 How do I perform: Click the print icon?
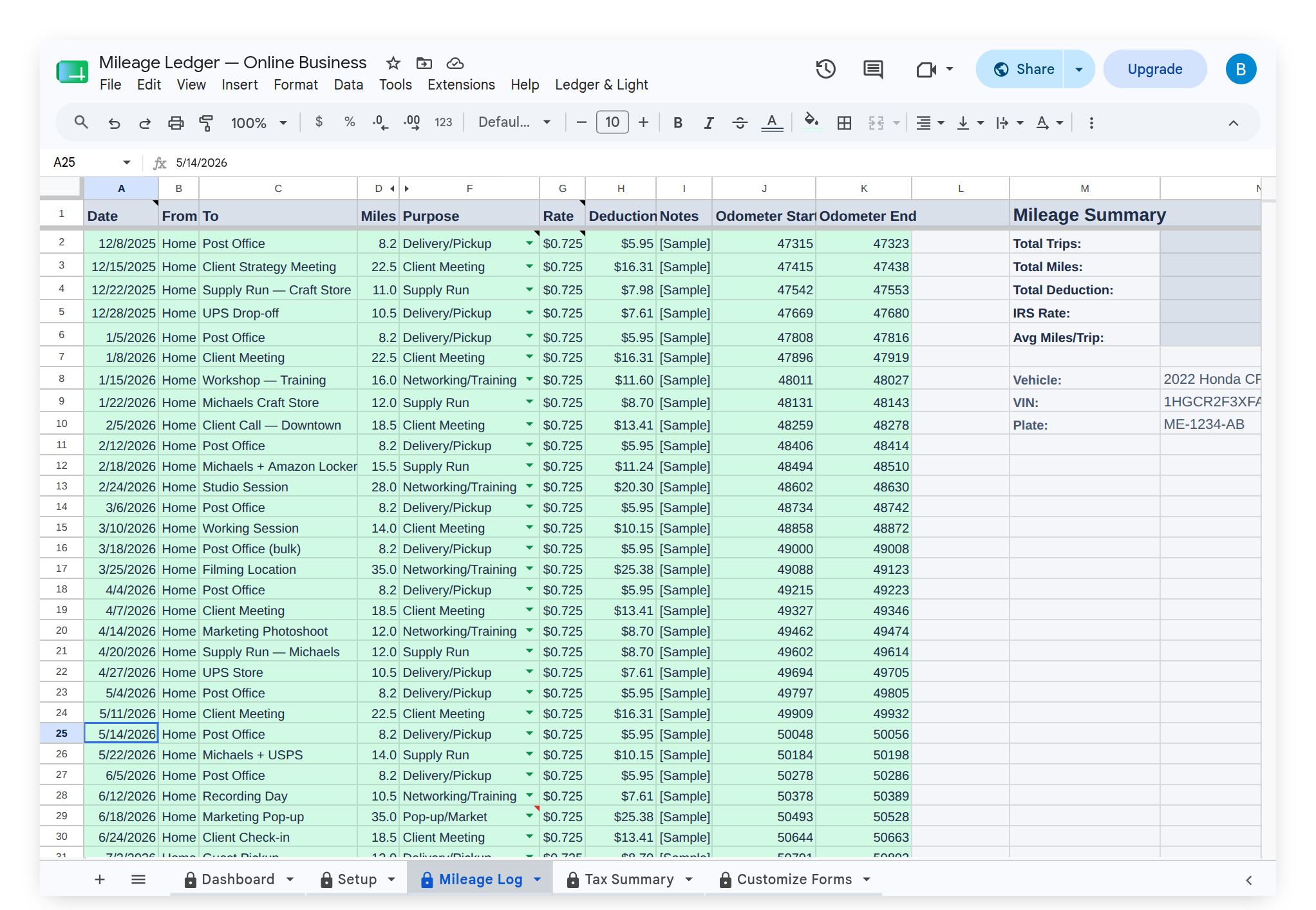click(x=176, y=122)
